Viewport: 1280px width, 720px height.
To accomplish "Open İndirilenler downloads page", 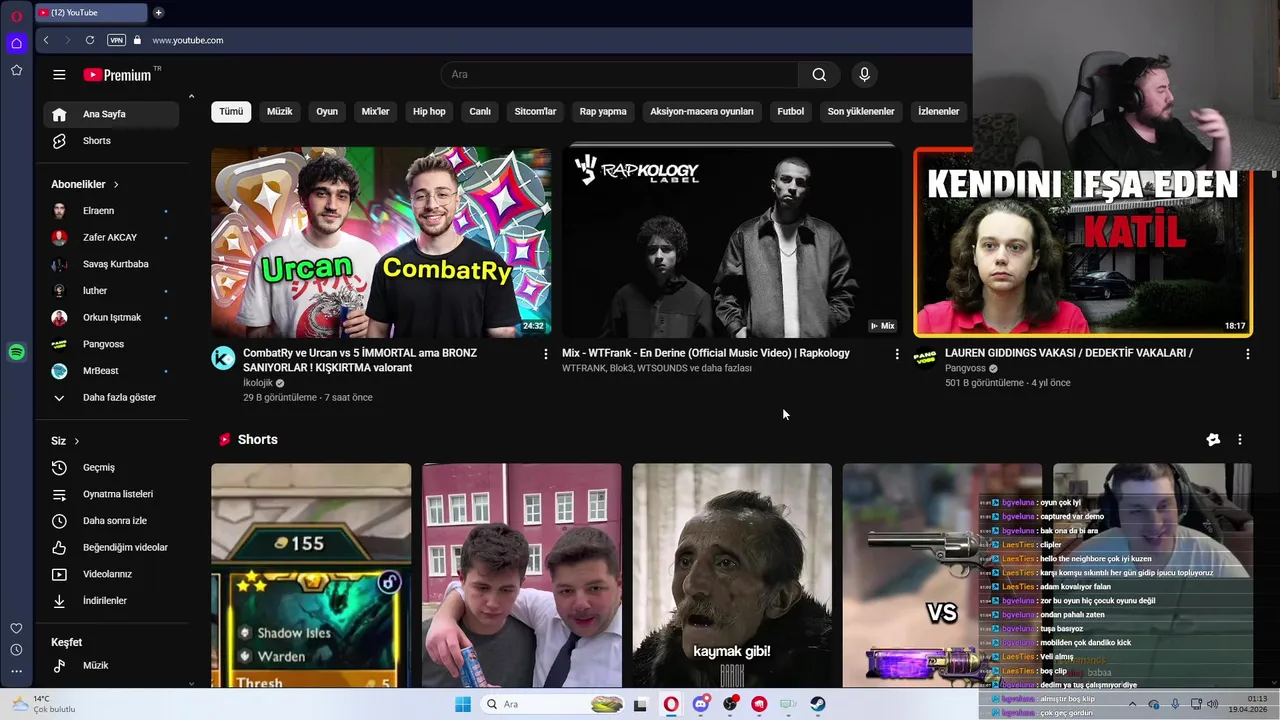I will pos(111,601).
